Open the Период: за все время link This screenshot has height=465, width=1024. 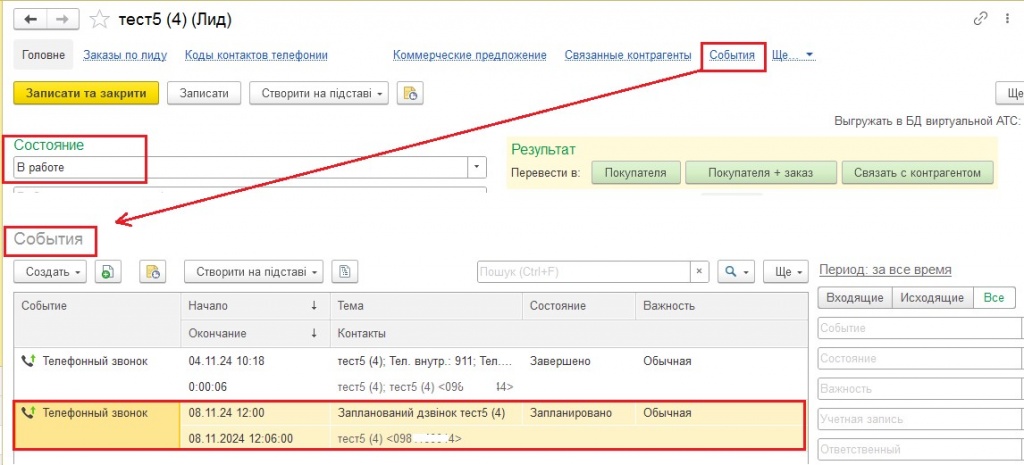point(884,270)
